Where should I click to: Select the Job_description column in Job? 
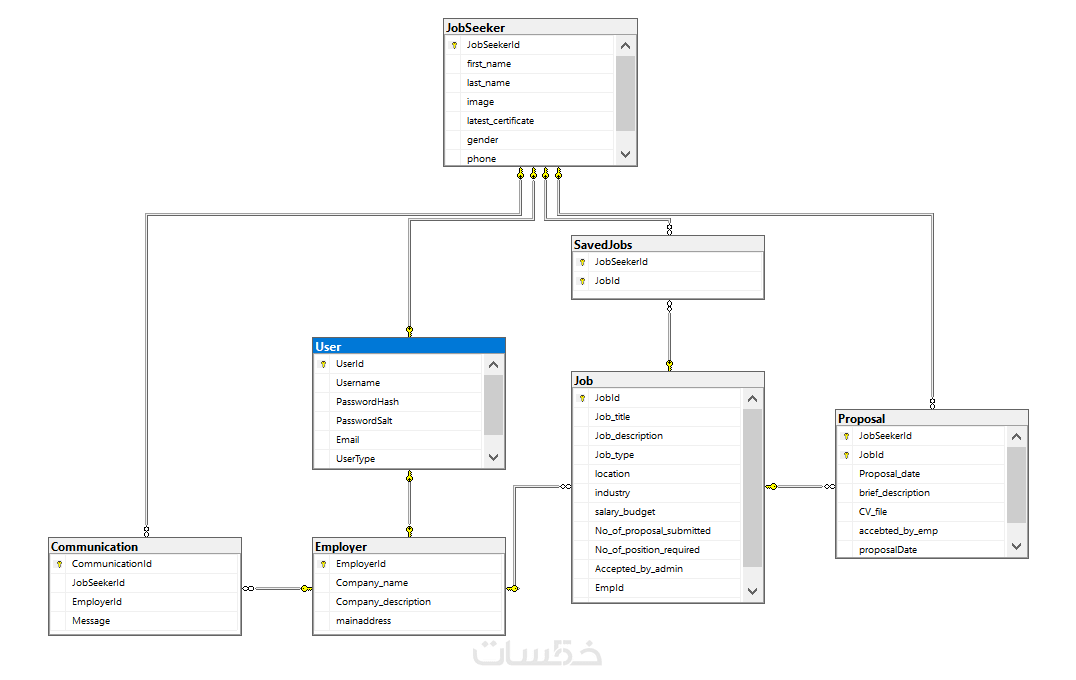pos(657,436)
